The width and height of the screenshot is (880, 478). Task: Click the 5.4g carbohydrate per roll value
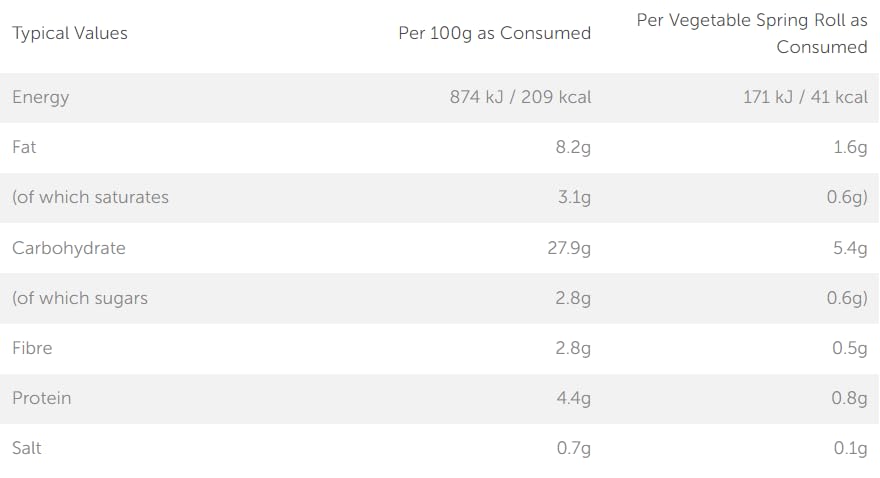[x=850, y=248]
